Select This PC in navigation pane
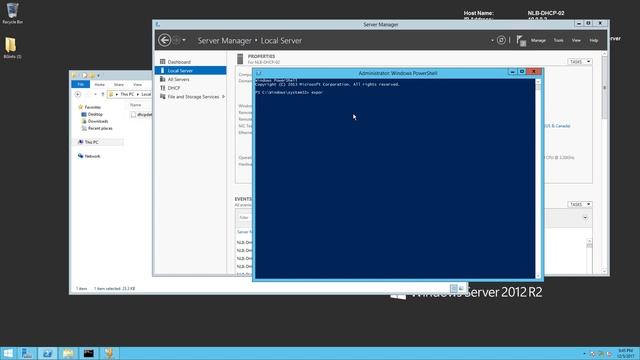 coord(91,142)
